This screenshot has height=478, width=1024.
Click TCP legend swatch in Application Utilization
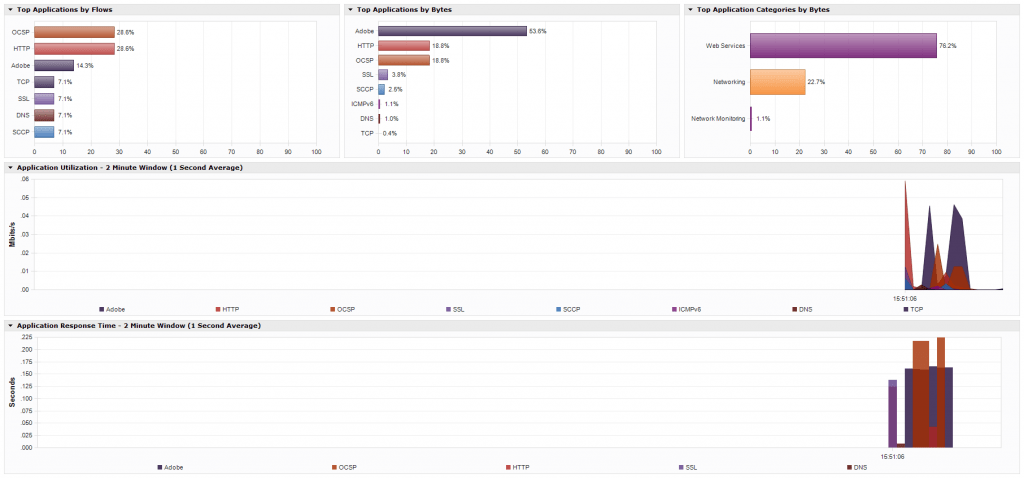[906, 309]
